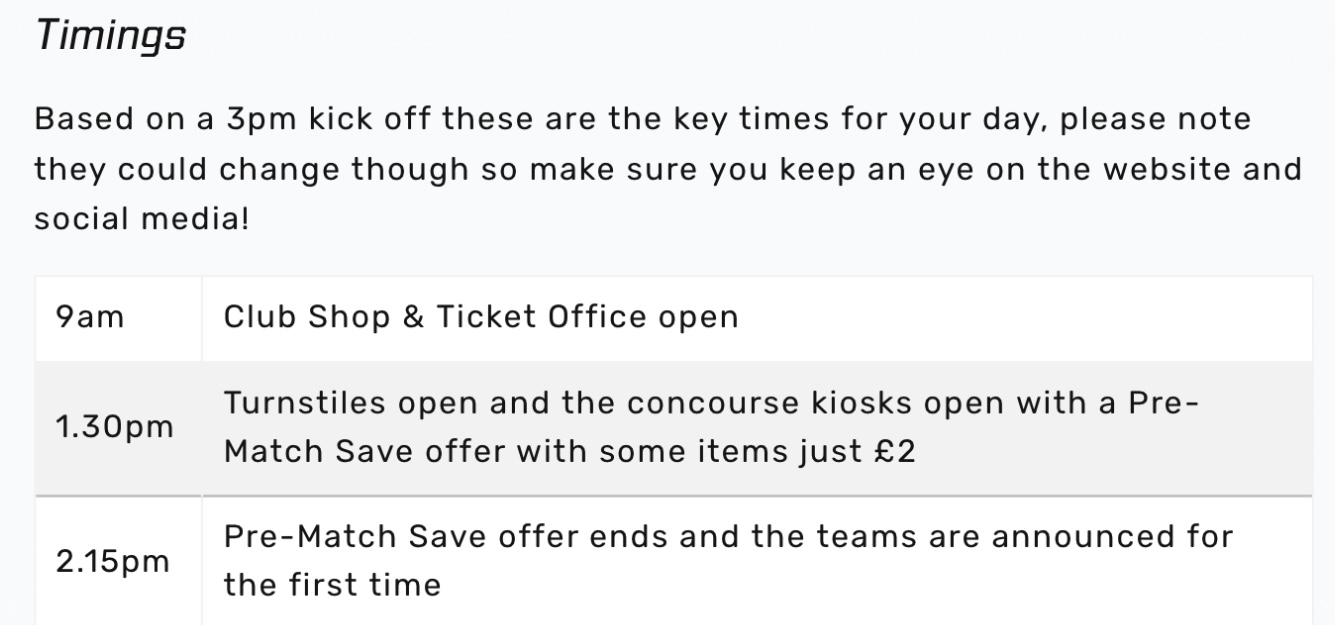Click the line reading the first time

click(x=331, y=584)
